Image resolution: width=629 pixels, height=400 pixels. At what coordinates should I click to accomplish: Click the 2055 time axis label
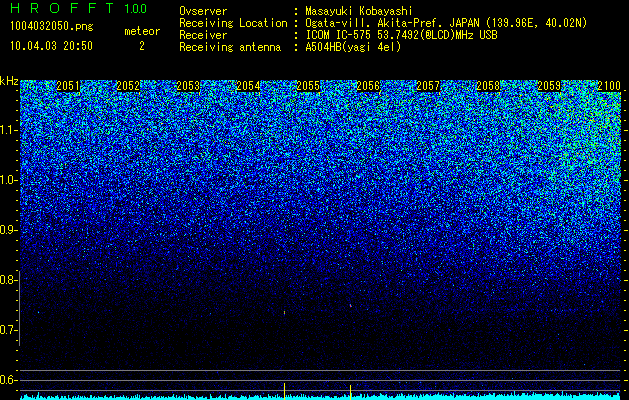tap(308, 86)
